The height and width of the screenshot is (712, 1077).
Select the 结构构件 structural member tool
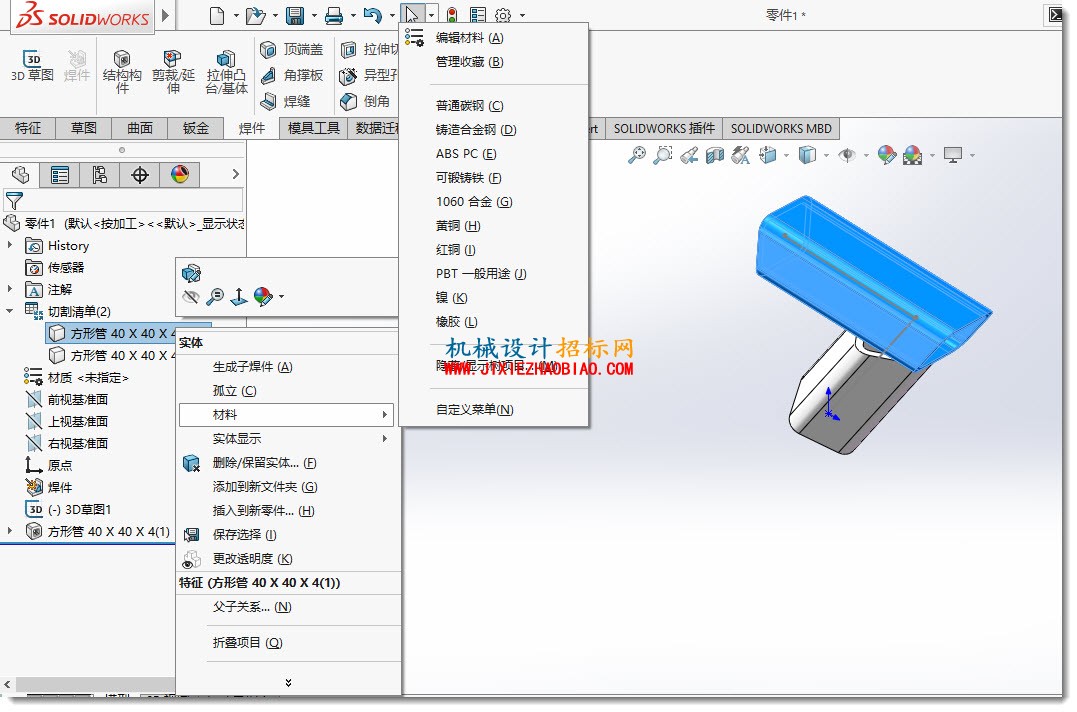pyautogui.click(x=122, y=58)
